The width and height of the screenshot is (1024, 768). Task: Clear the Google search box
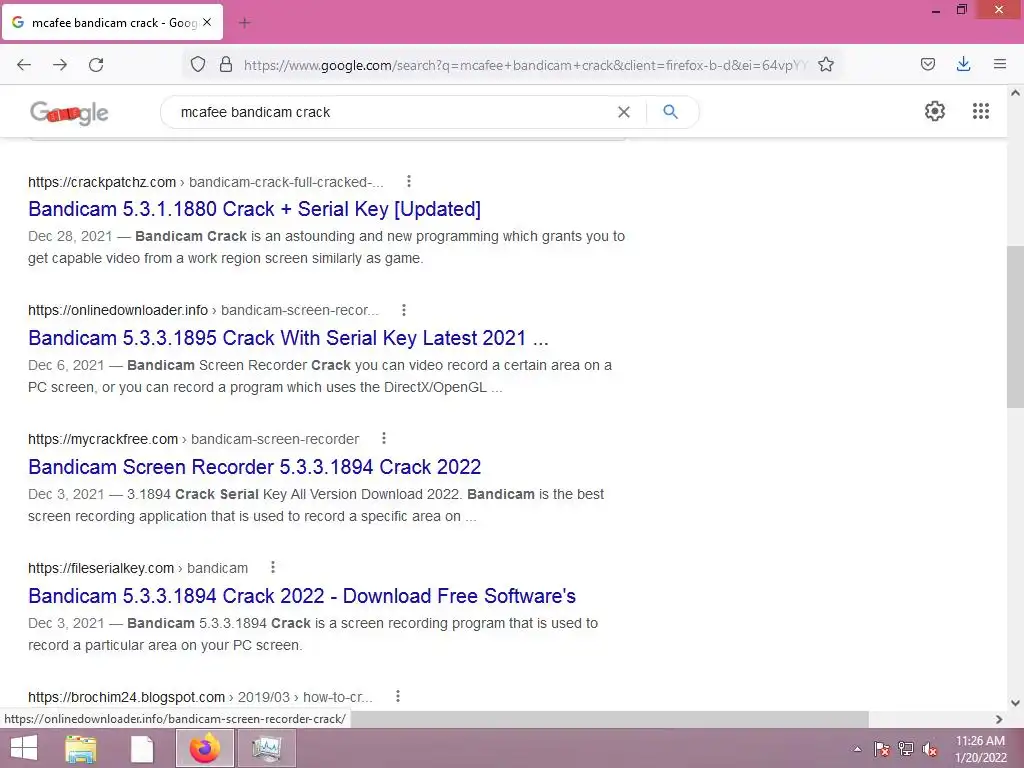coord(624,112)
